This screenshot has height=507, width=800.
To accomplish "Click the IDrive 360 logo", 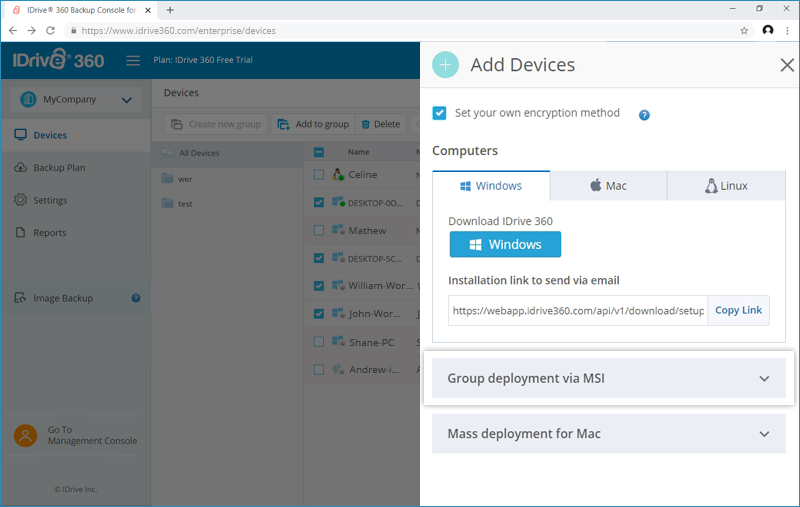I will click(58, 60).
